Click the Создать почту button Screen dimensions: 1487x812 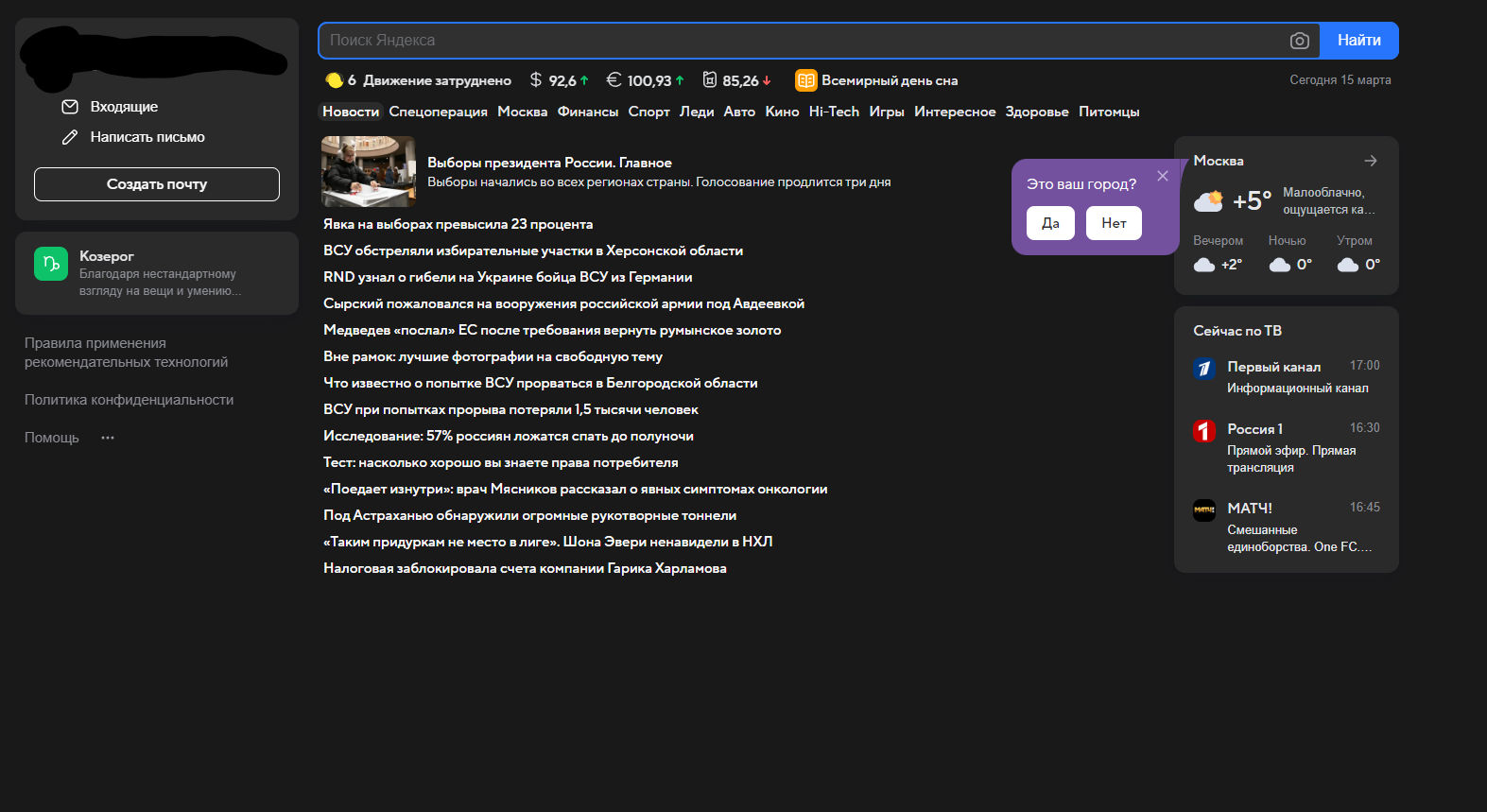(157, 184)
